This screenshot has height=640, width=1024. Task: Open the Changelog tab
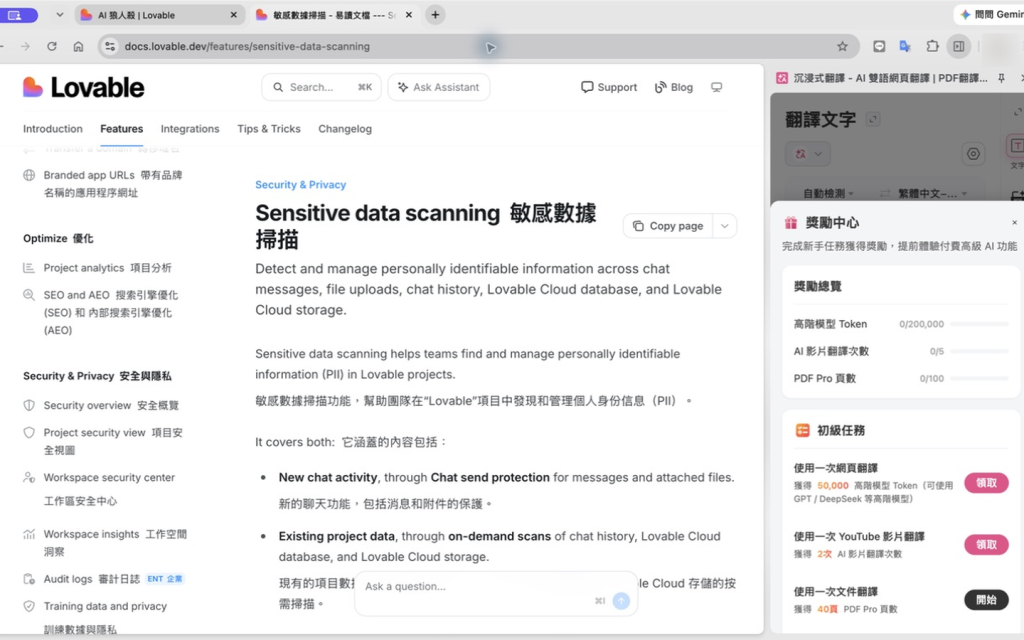coord(345,129)
